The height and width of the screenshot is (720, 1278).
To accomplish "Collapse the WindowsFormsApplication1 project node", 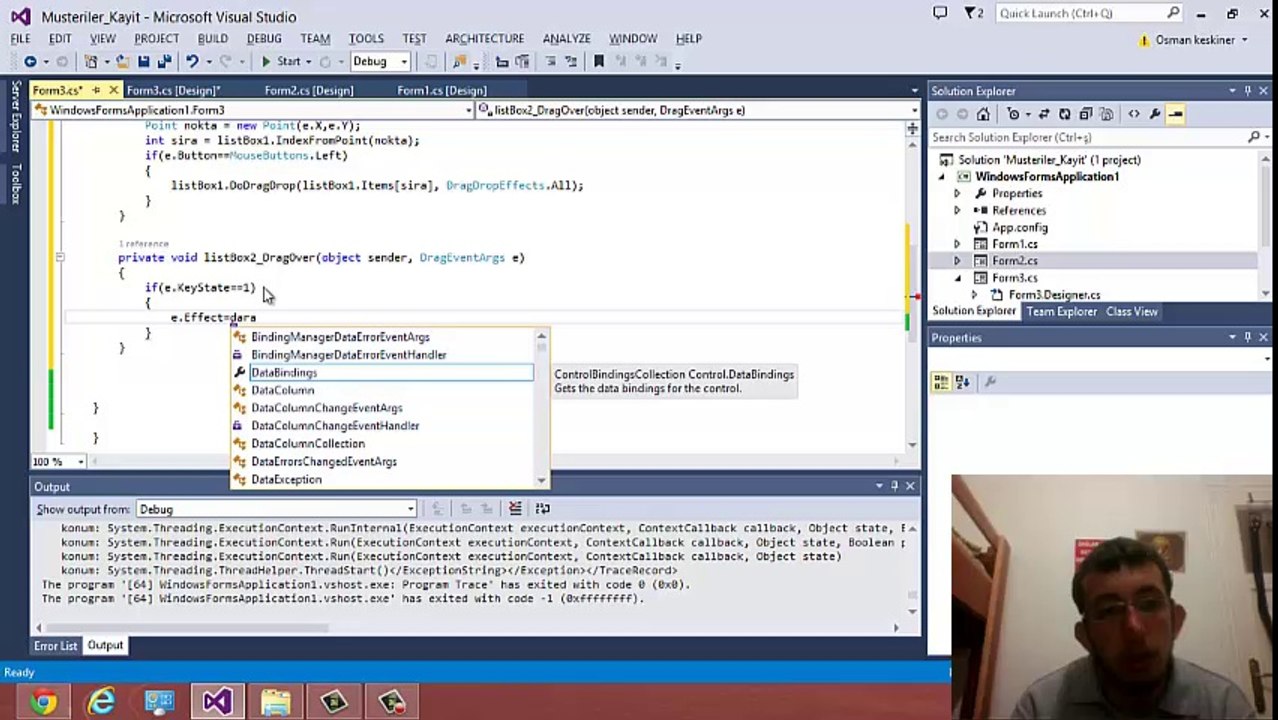I will [x=941, y=177].
